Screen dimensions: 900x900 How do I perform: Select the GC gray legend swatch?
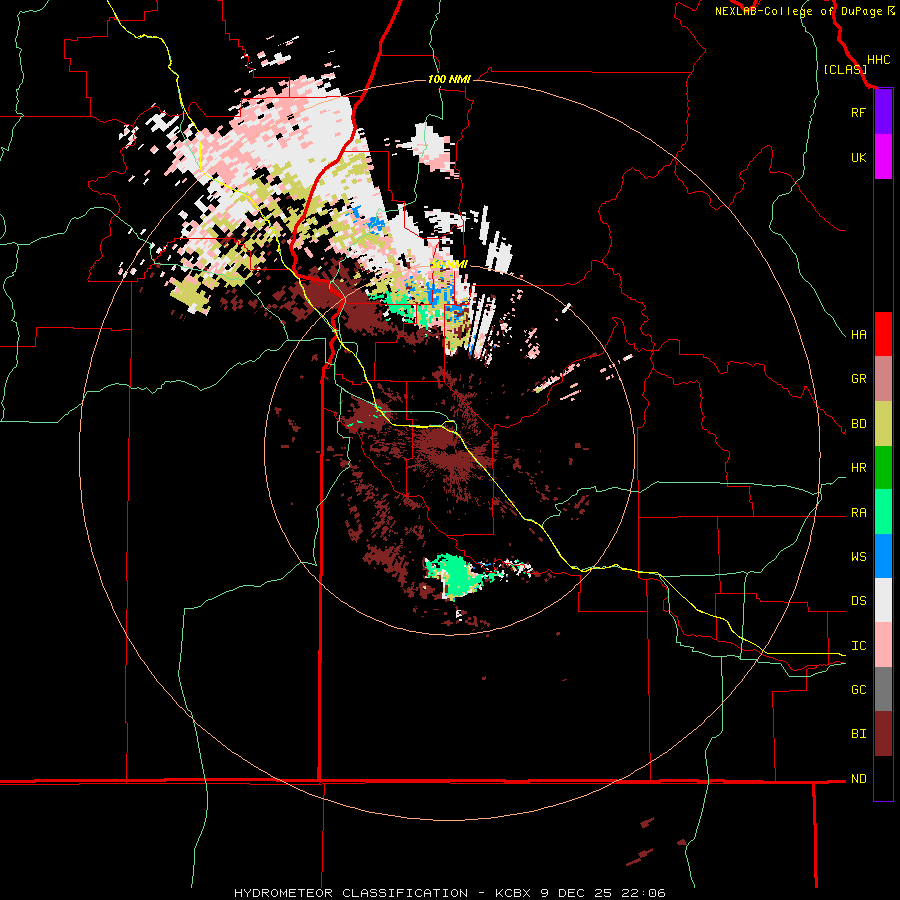coord(883,689)
